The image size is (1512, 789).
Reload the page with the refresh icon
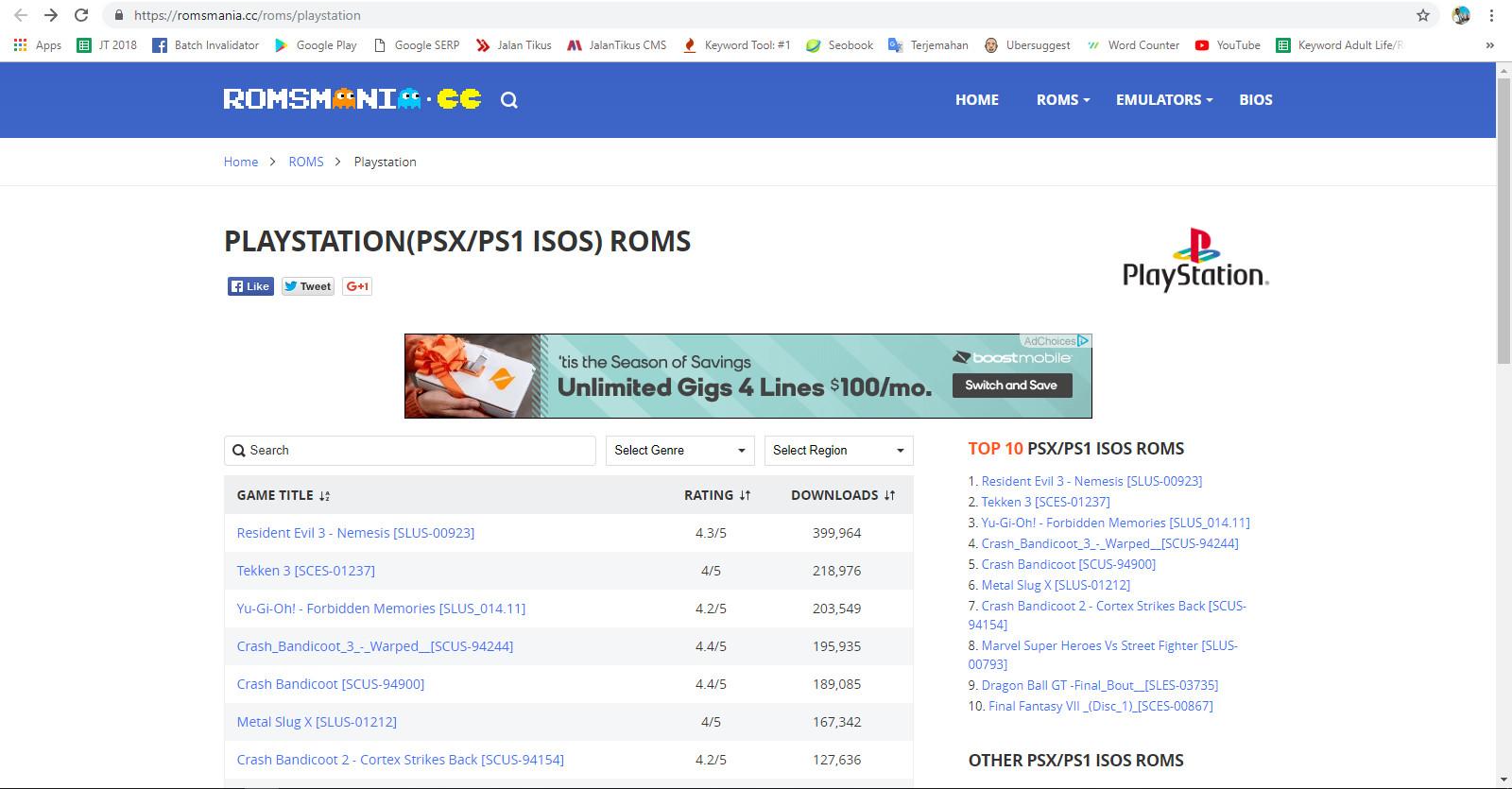click(81, 15)
